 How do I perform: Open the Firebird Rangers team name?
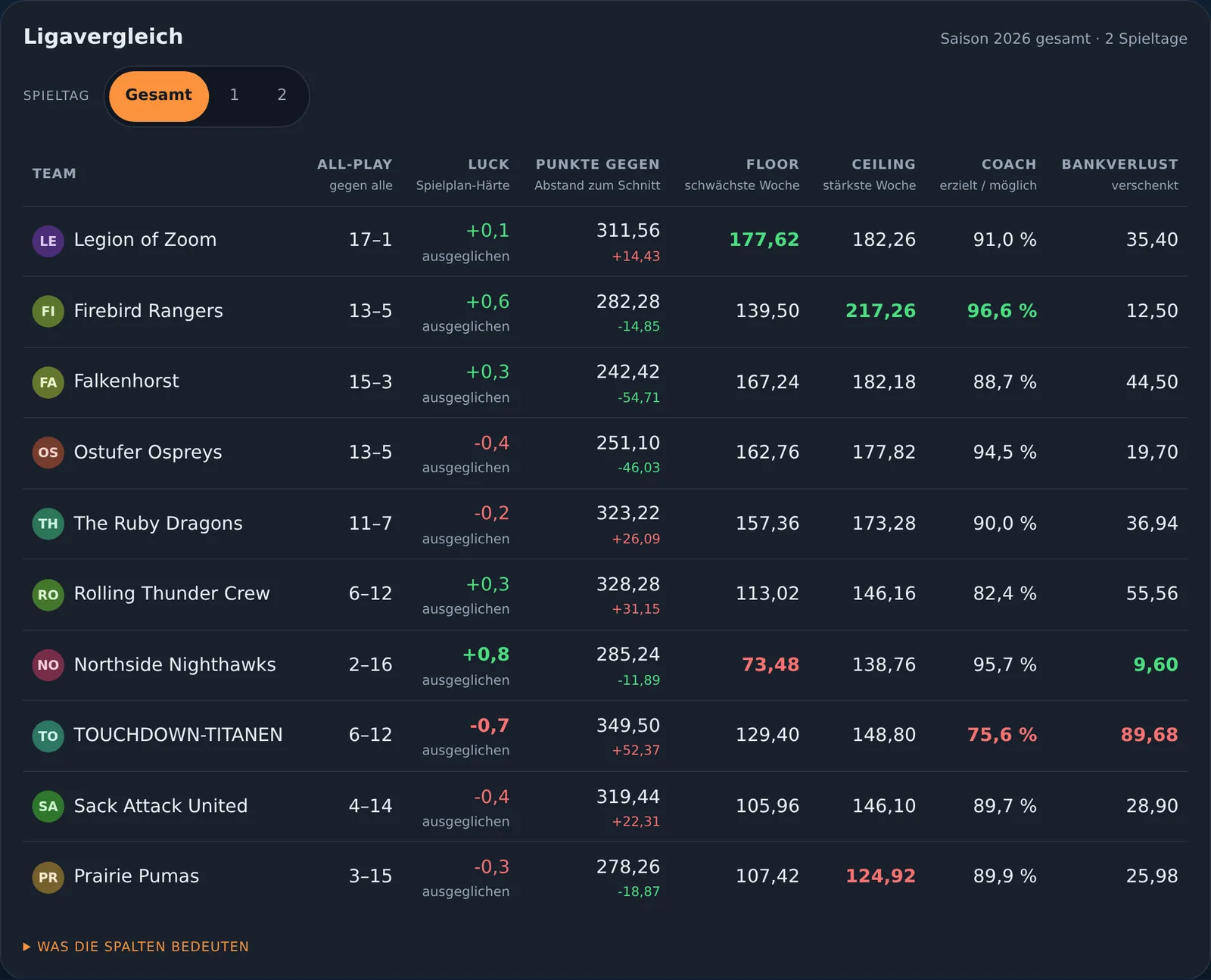click(148, 311)
